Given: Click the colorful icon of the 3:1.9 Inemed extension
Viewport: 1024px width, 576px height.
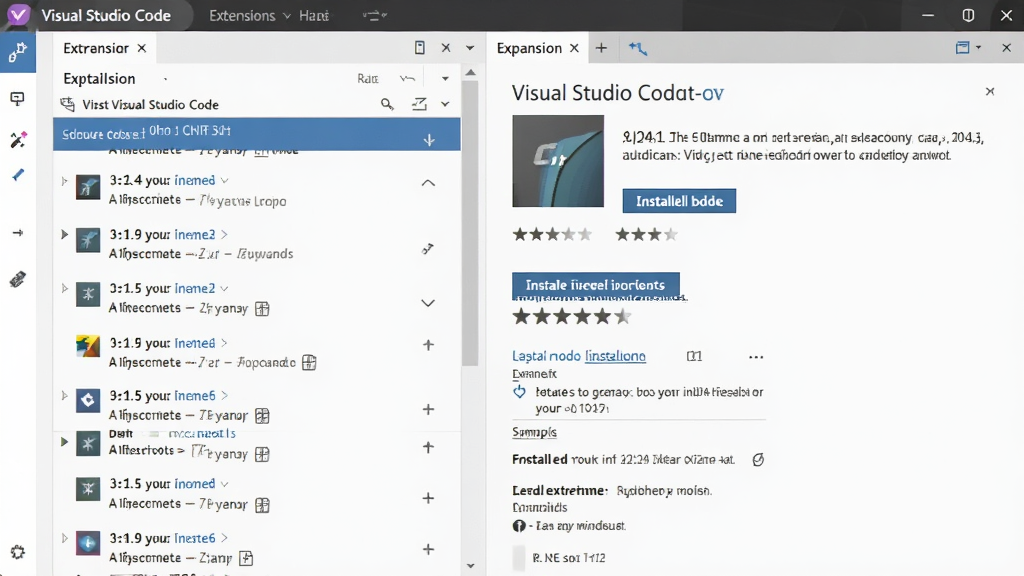Looking at the screenshot, I should point(88,346).
